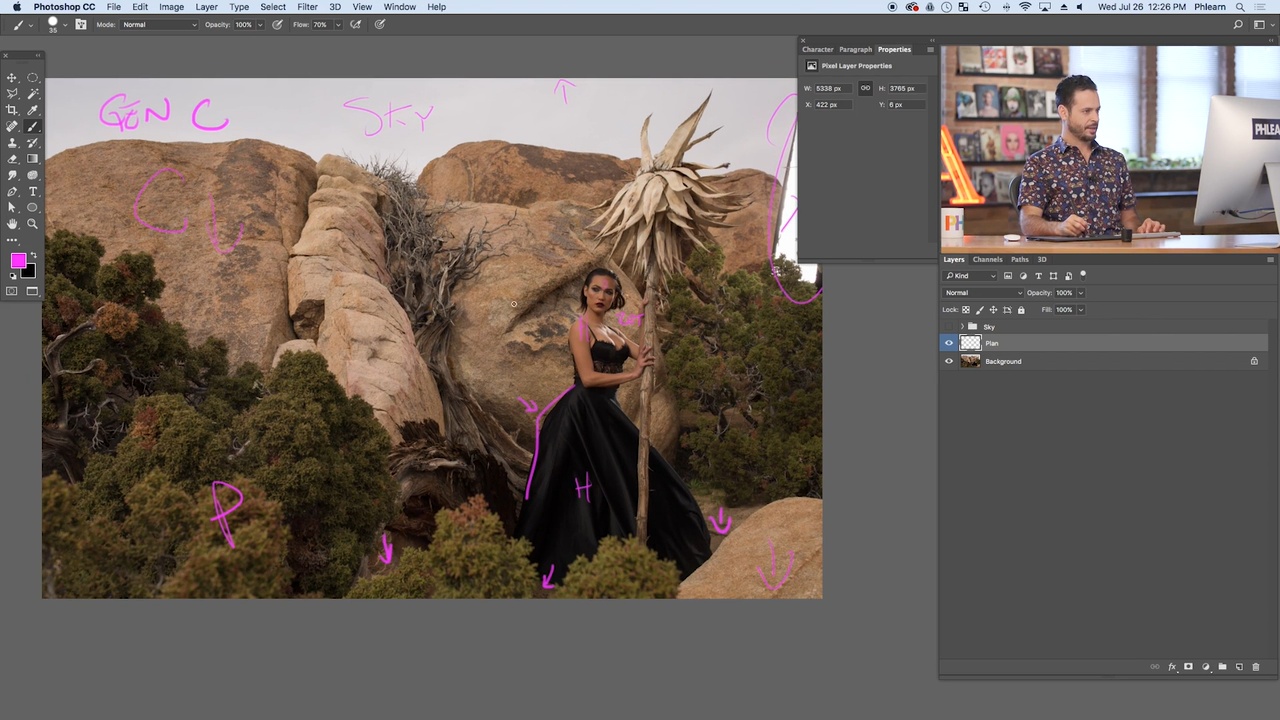This screenshot has width=1280, height=720.
Task: Toggle link between width and height
Action: tap(865, 88)
